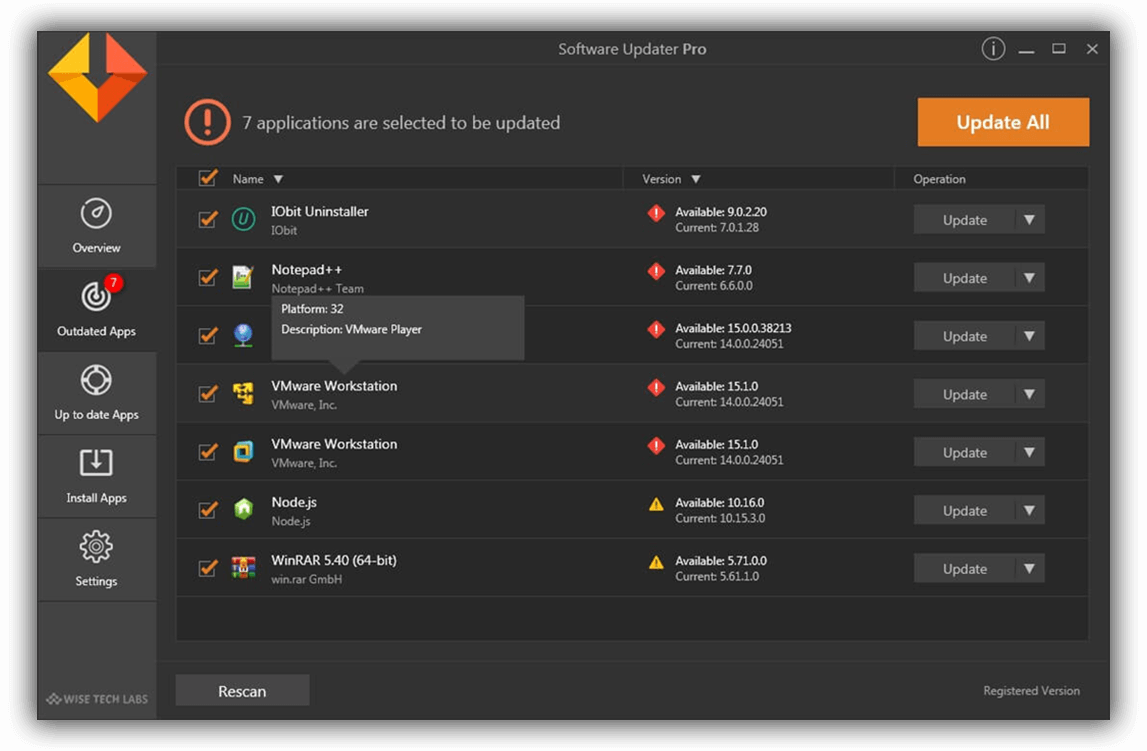Update IObit Uninstaller

[x=964, y=220]
